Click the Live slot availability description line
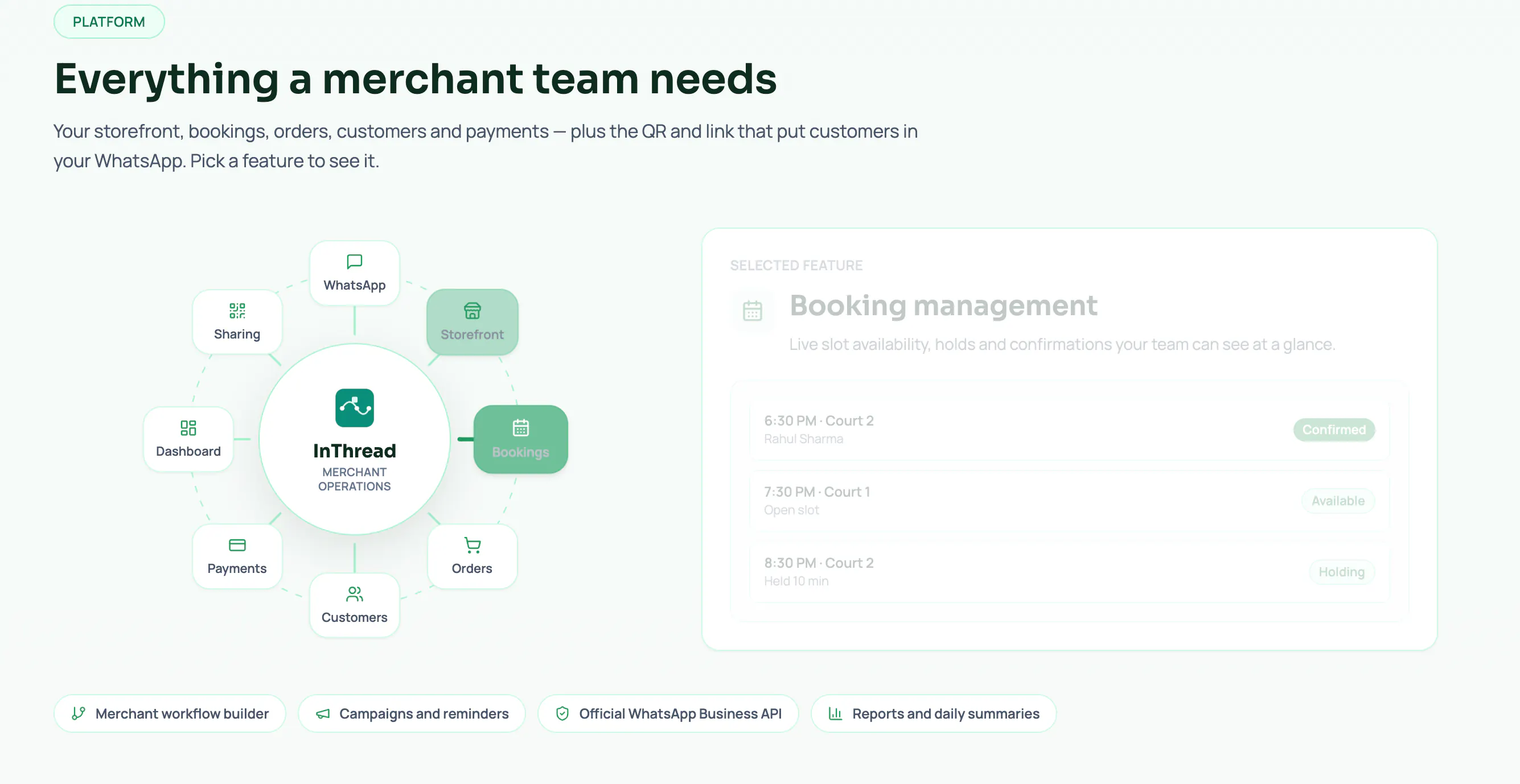 [x=1062, y=344]
